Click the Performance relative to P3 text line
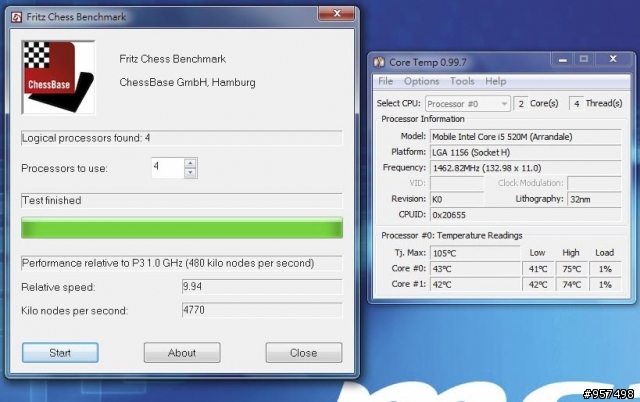Image resolution: width=640 pixels, height=402 pixels. coord(168,263)
